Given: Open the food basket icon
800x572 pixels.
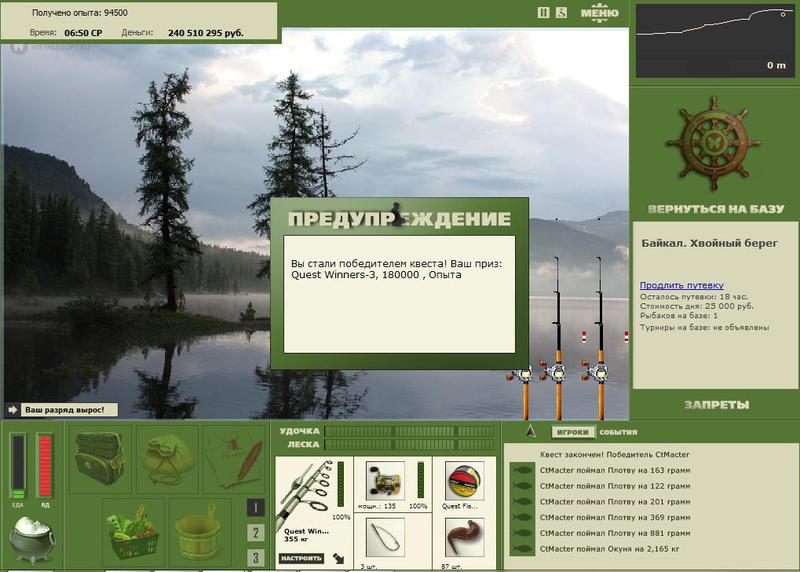Looking at the screenshot, I should [133, 532].
